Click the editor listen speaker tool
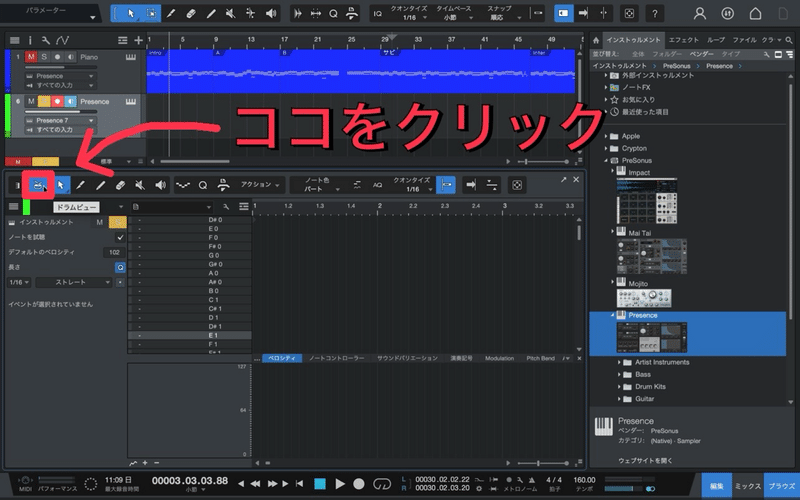This screenshot has height=500, width=800. 160,185
